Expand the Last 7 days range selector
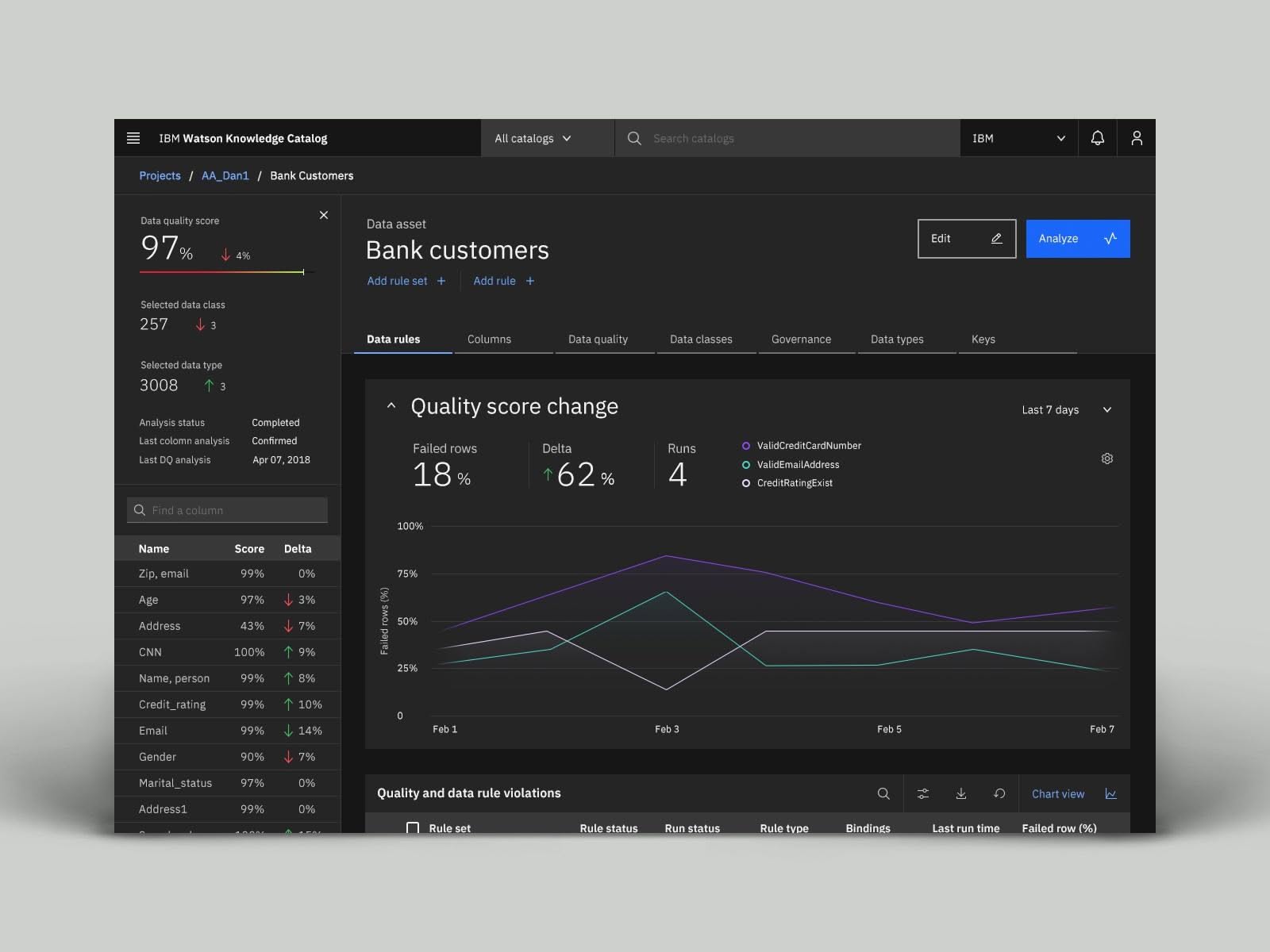The width and height of the screenshot is (1270, 952). click(x=1066, y=410)
